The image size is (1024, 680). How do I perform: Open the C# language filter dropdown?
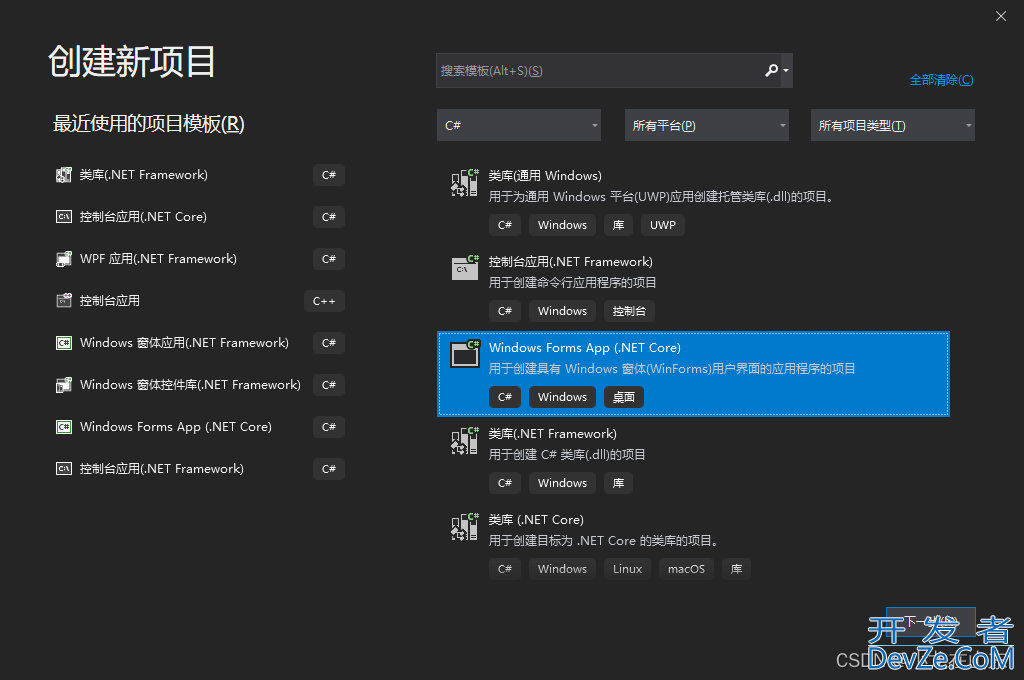pos(520,126)
